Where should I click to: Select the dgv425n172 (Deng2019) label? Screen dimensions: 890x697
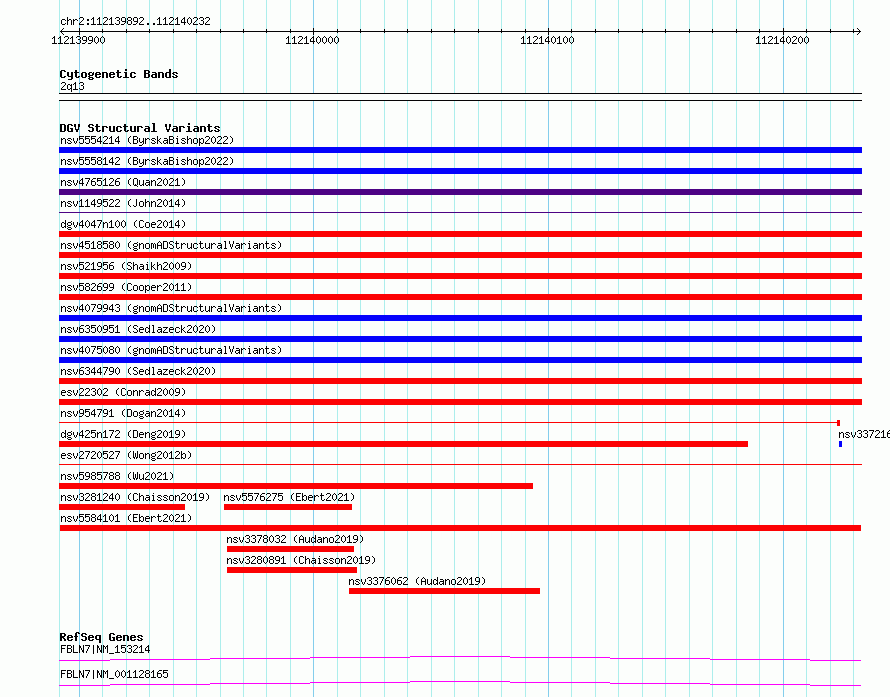tap(123, 434)
